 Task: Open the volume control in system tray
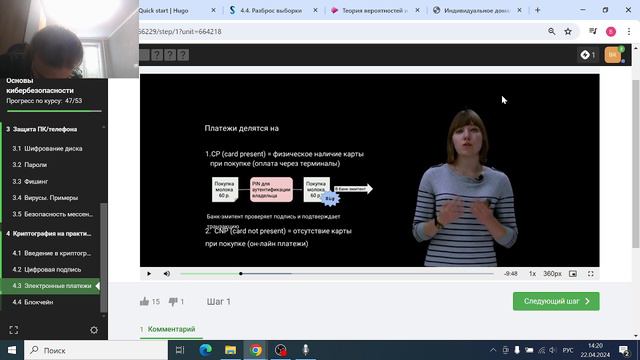pos(553,350)
